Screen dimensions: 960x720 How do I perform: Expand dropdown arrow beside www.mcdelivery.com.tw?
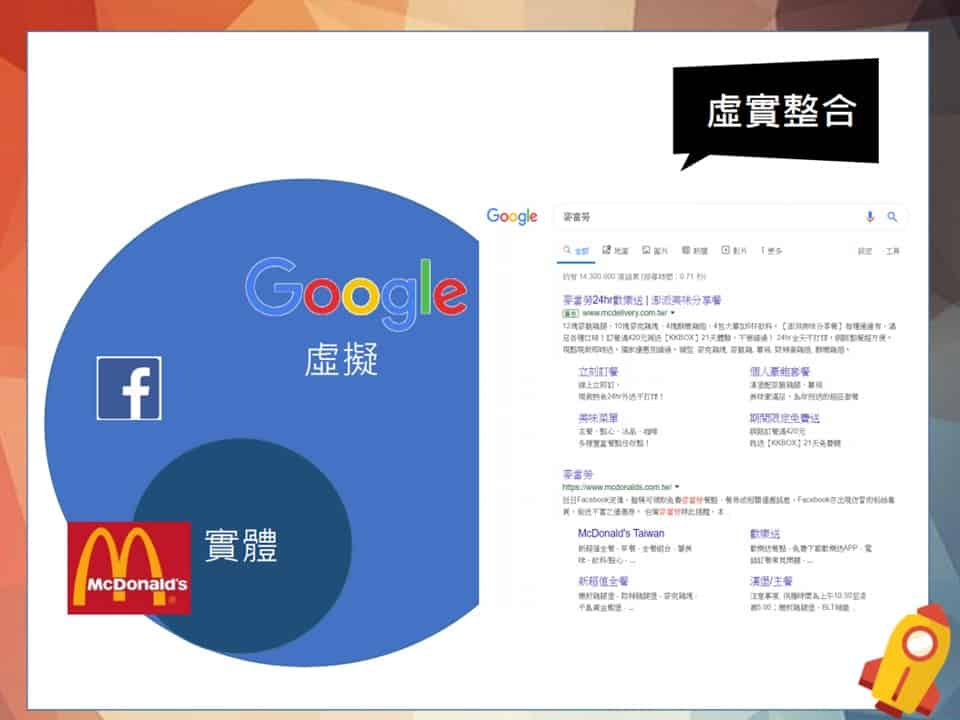click(673, 313)
